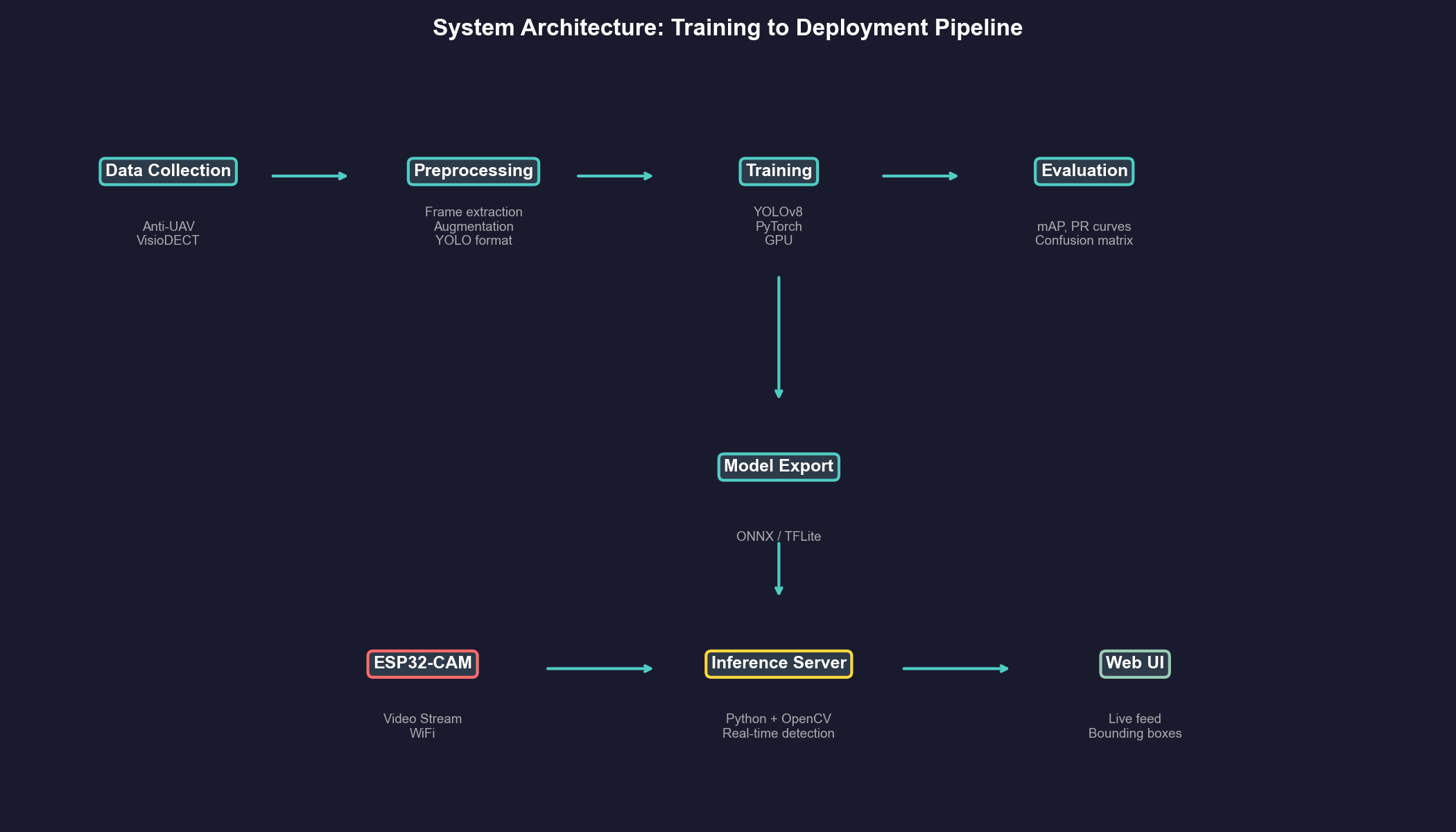Click the YOLOv8 PyTorch GPU caption
The height and width of the screenshot is (832, 1456).
click(x=778, y=226)
